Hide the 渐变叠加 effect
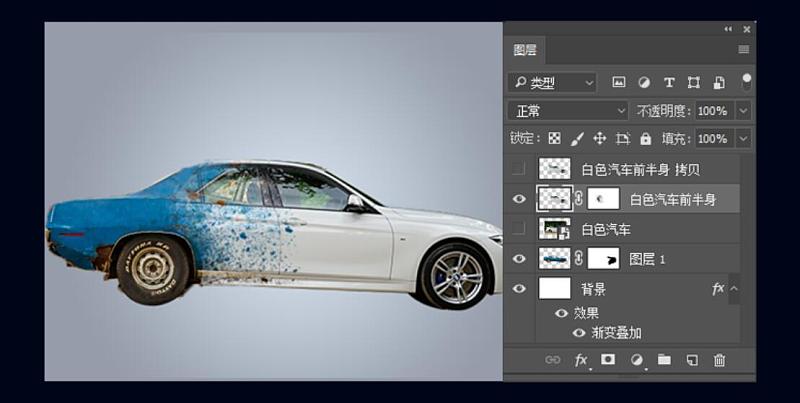Viewport: 800px width, 403px height. click(x=579, y=333)
